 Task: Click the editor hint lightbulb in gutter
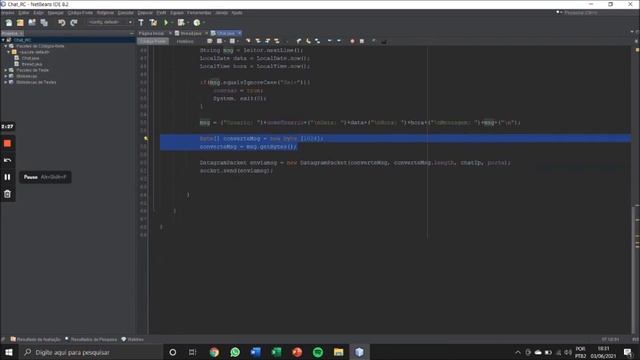146,139
